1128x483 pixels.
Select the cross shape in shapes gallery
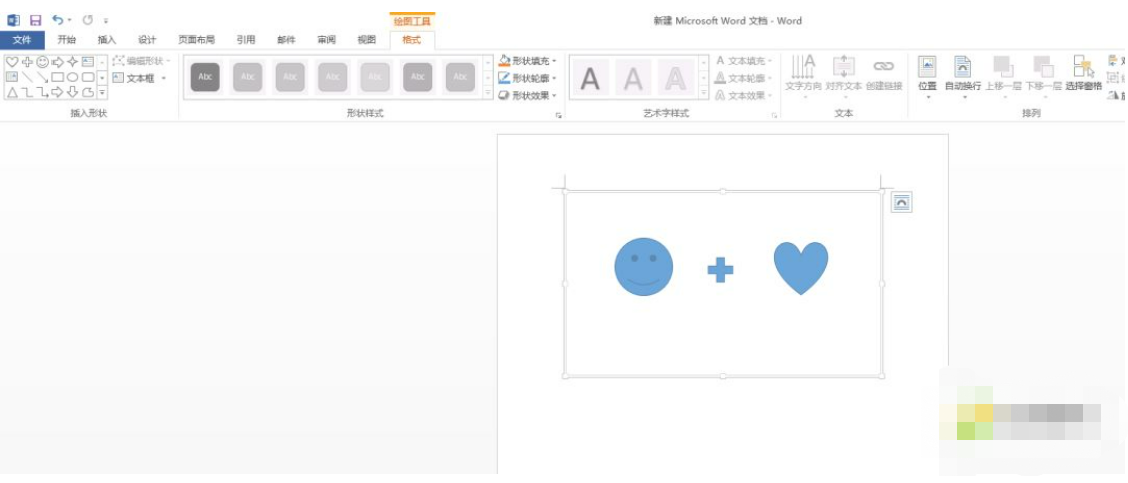tap(27, 62)
